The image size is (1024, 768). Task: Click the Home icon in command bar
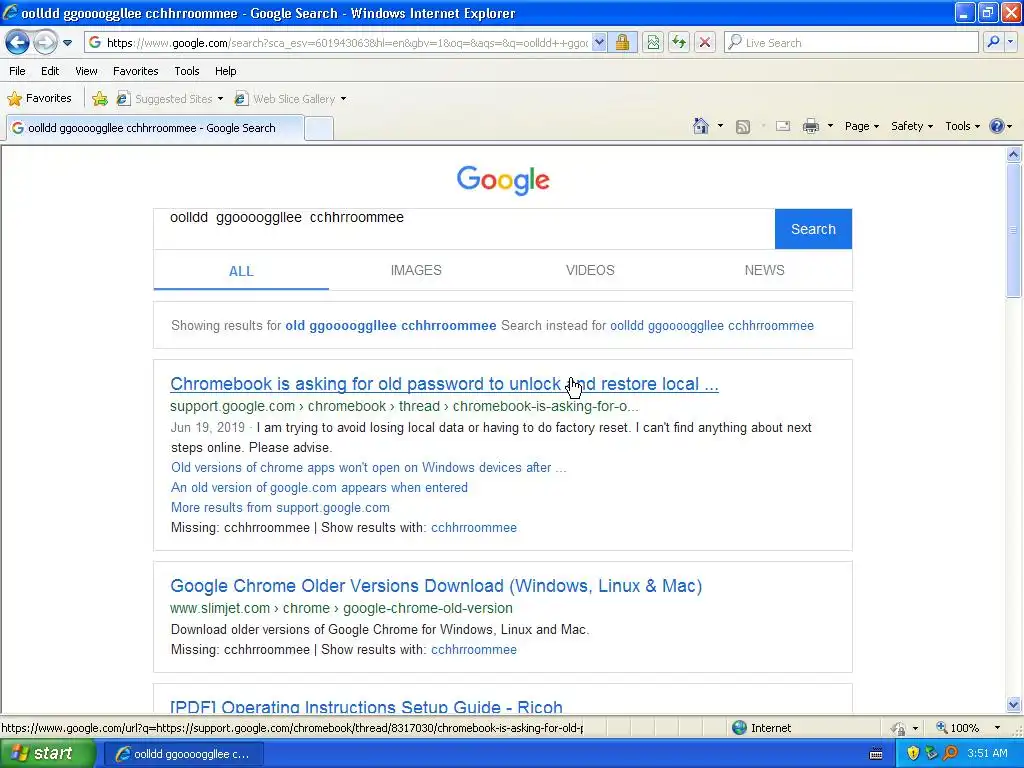[701, 126]
